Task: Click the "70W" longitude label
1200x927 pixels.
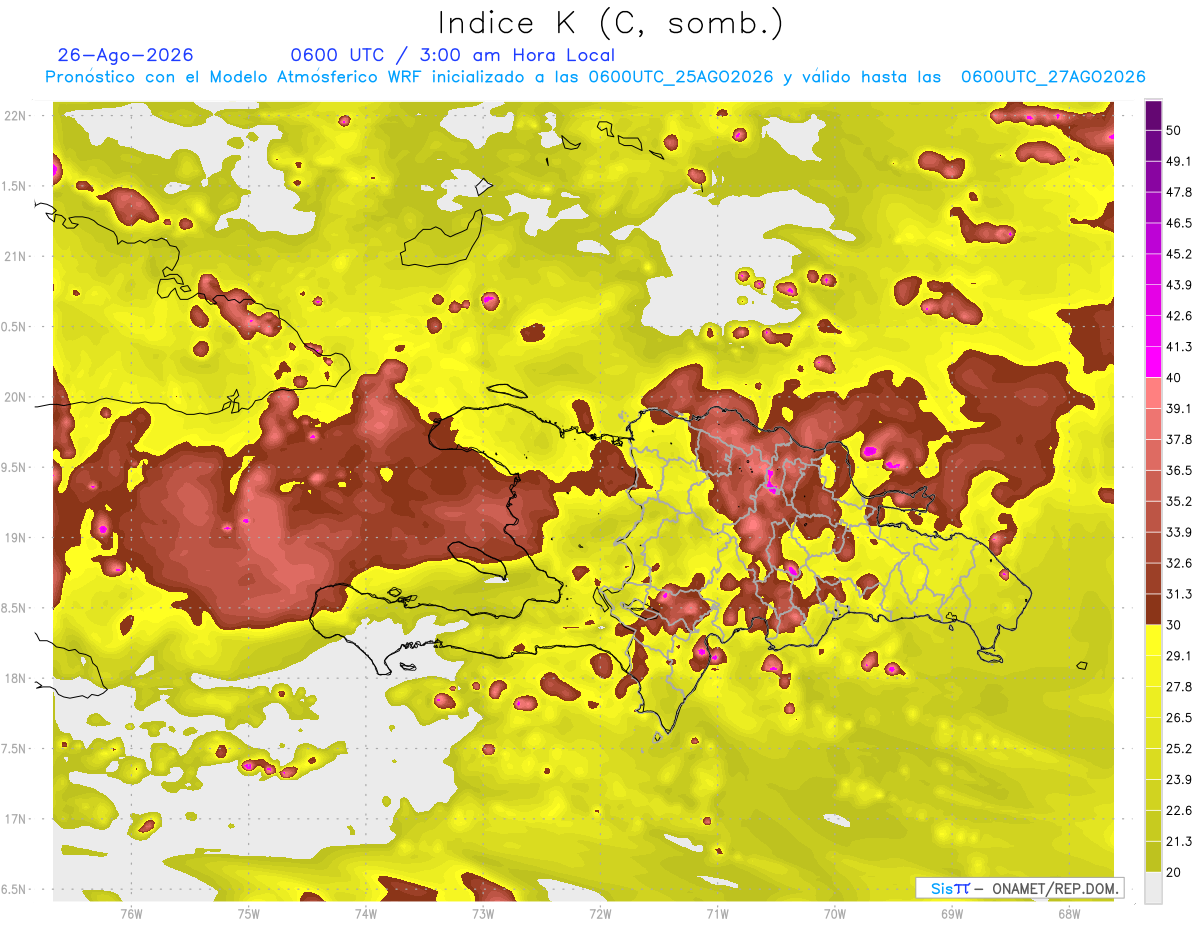Action: [834, 913]
